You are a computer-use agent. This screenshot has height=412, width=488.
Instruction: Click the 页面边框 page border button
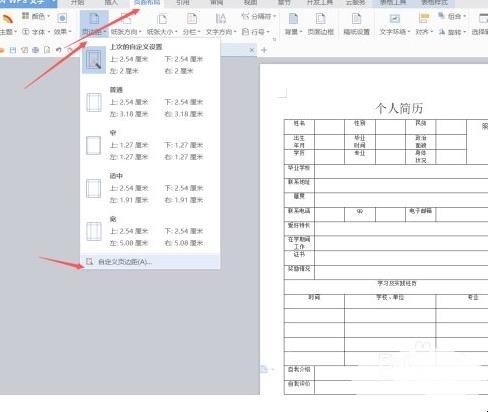[x=320, y=23]
